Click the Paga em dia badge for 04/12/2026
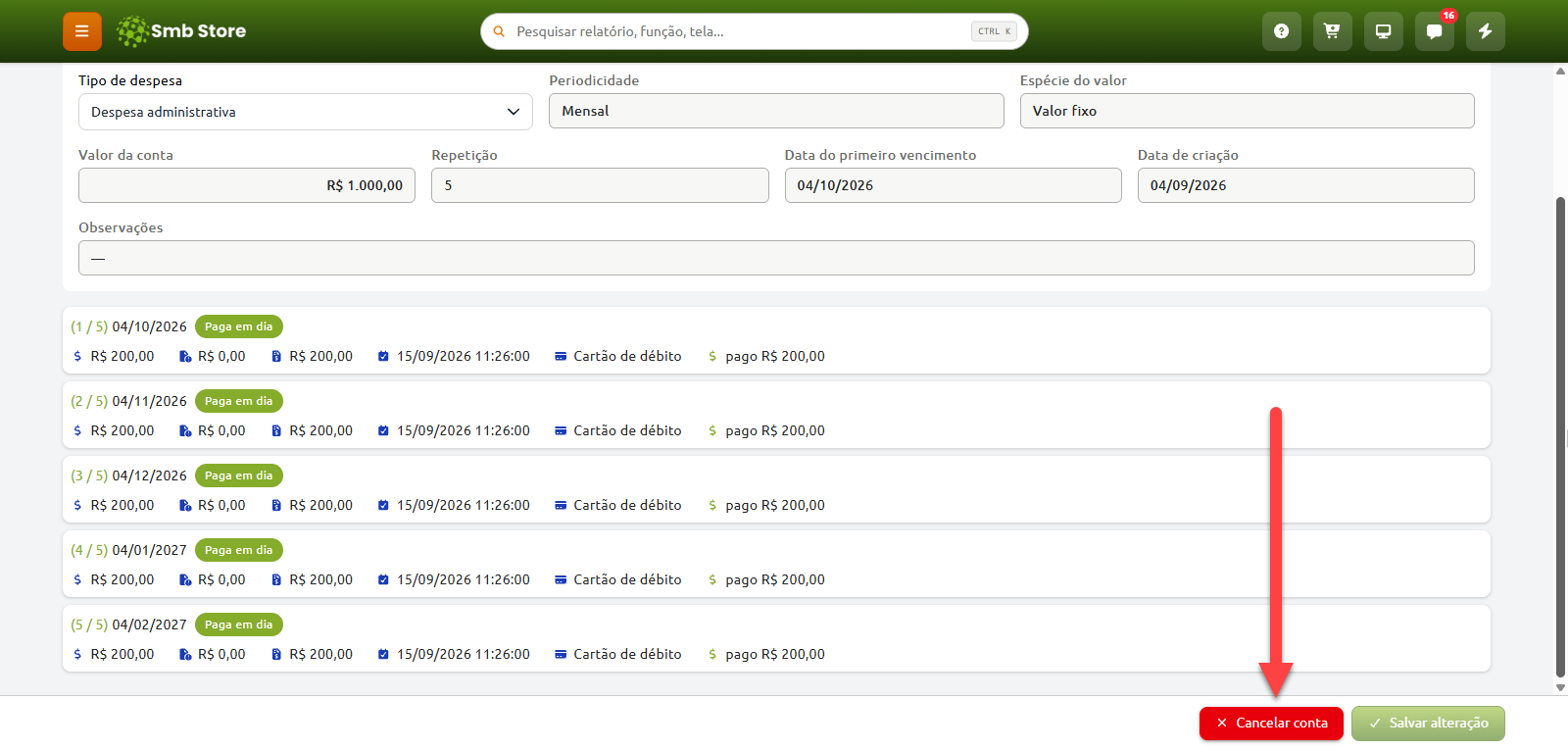The image size is (1568, 750). [x=239, y=475]
